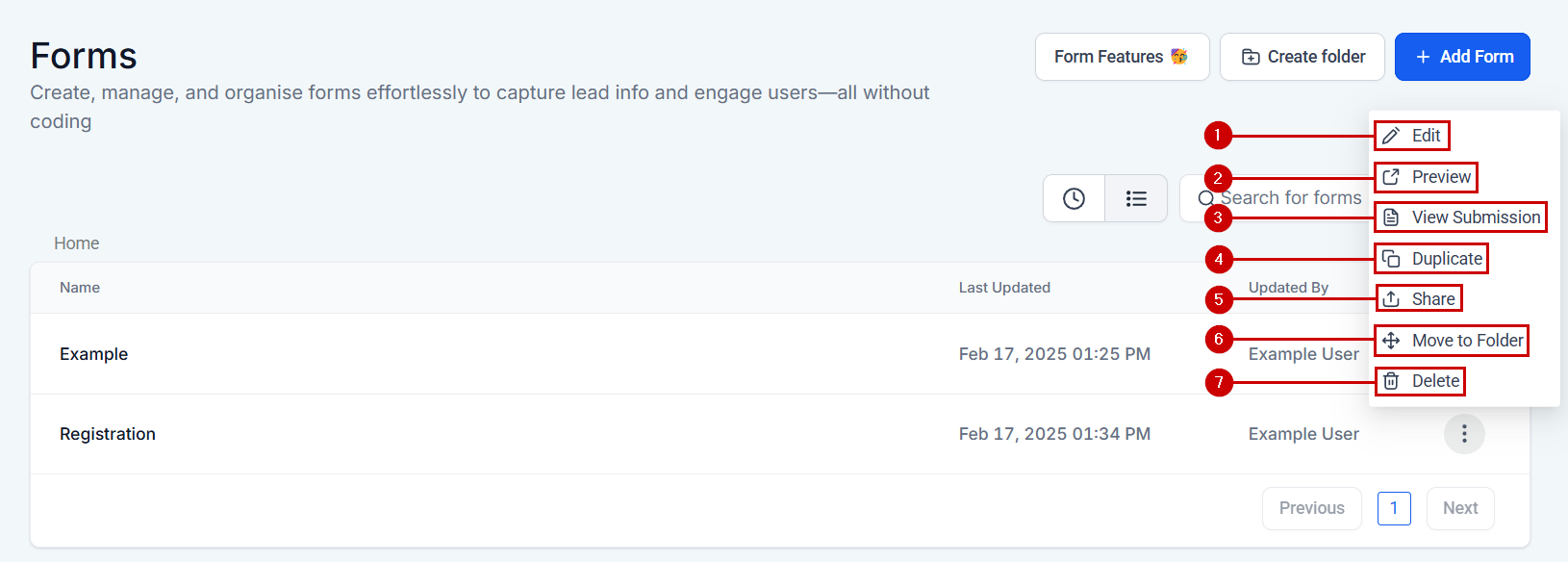The width and height of the screenshot is (1568, 562).
Task: Click the Name column header
Action: pyautogui.click(x=80, y=288)
